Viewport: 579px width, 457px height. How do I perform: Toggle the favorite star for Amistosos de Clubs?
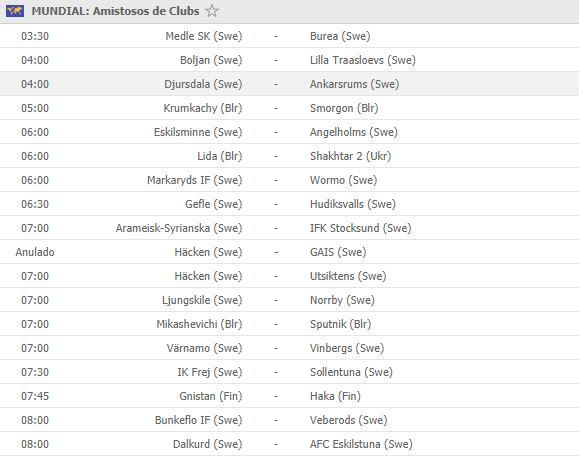(x=212, y=11)
